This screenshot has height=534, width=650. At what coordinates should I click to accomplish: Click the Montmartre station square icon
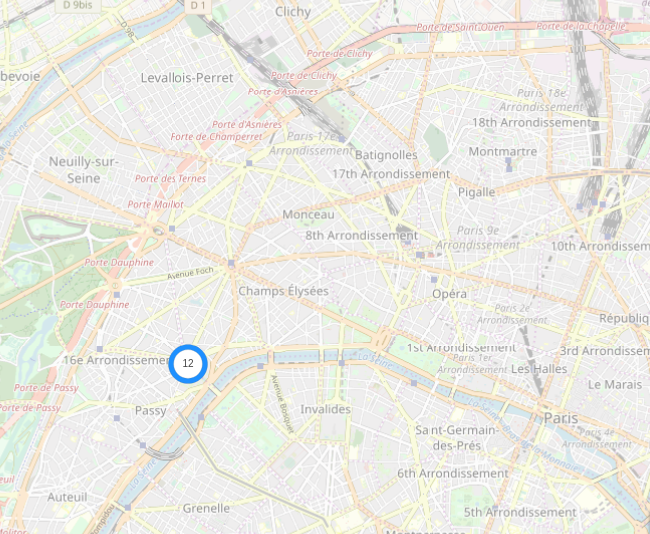(x=508, y=160)
